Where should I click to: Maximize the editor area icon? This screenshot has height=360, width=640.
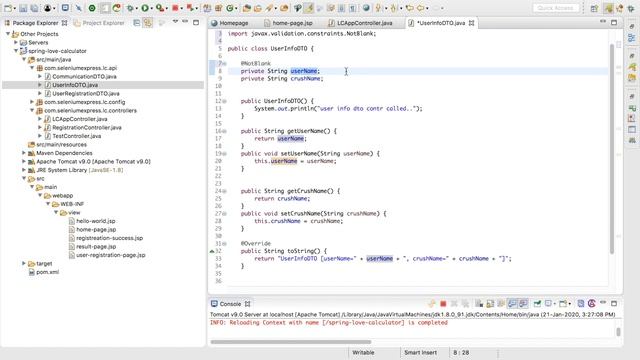(x=614, y=22)
